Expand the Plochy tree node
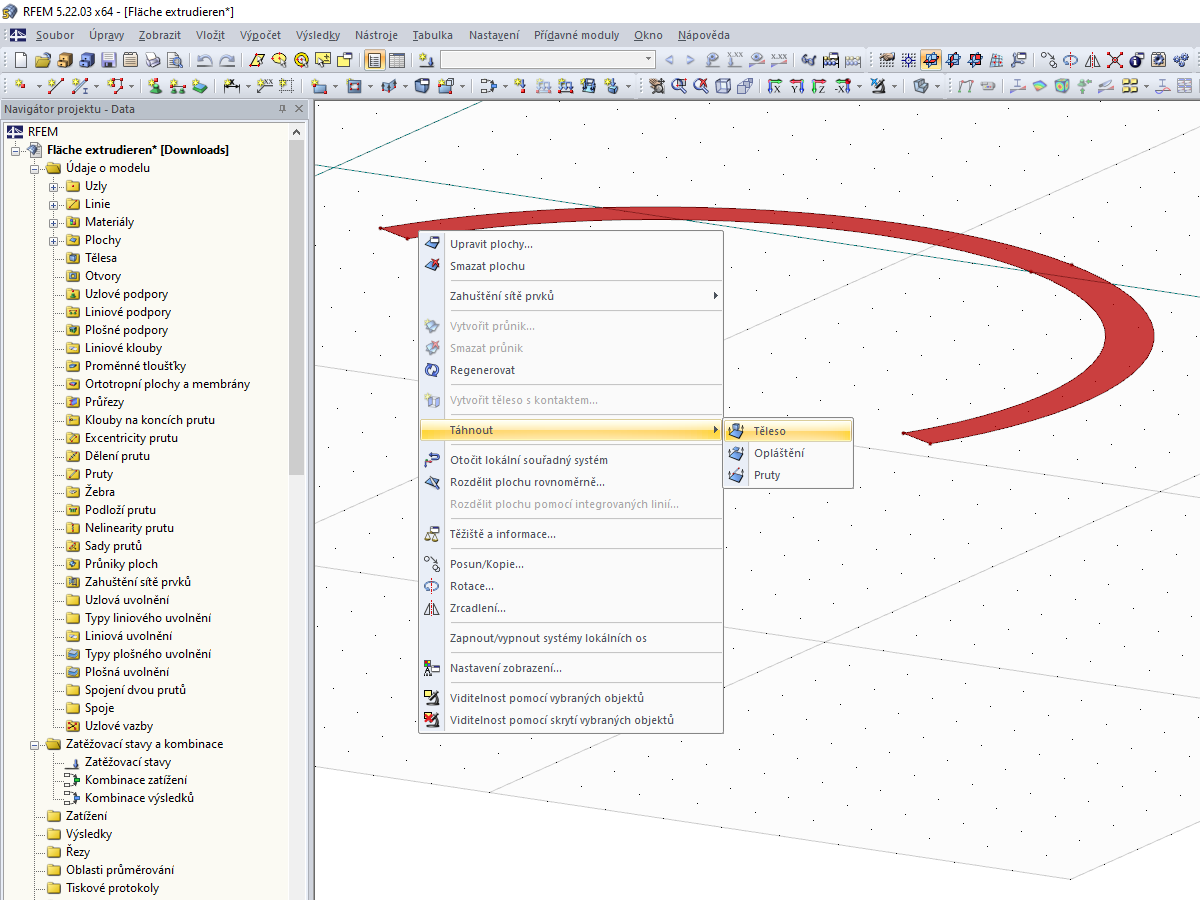 pyautogui.click(x=54, y=240)
